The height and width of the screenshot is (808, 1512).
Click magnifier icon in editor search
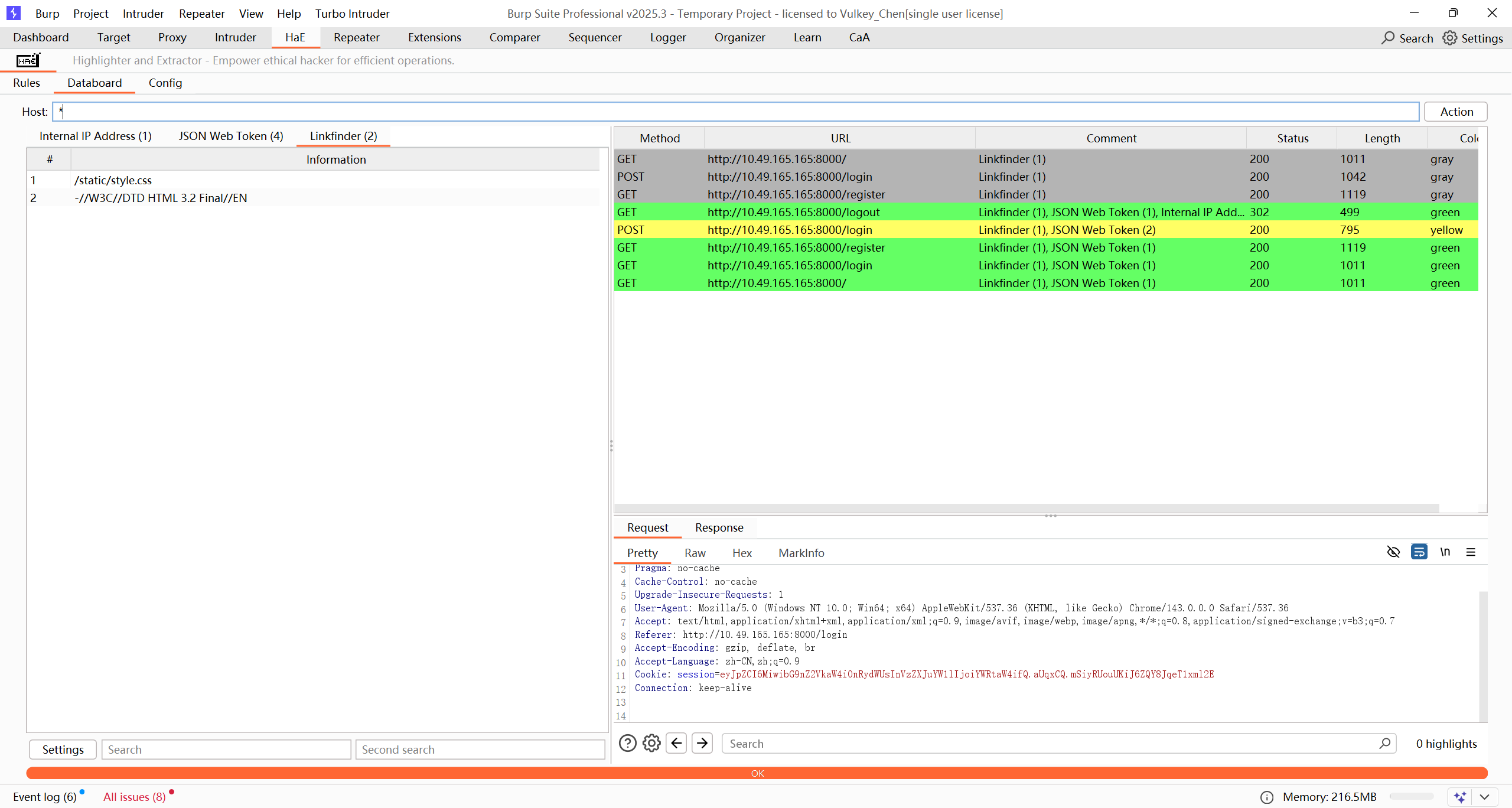(1384, 743)
